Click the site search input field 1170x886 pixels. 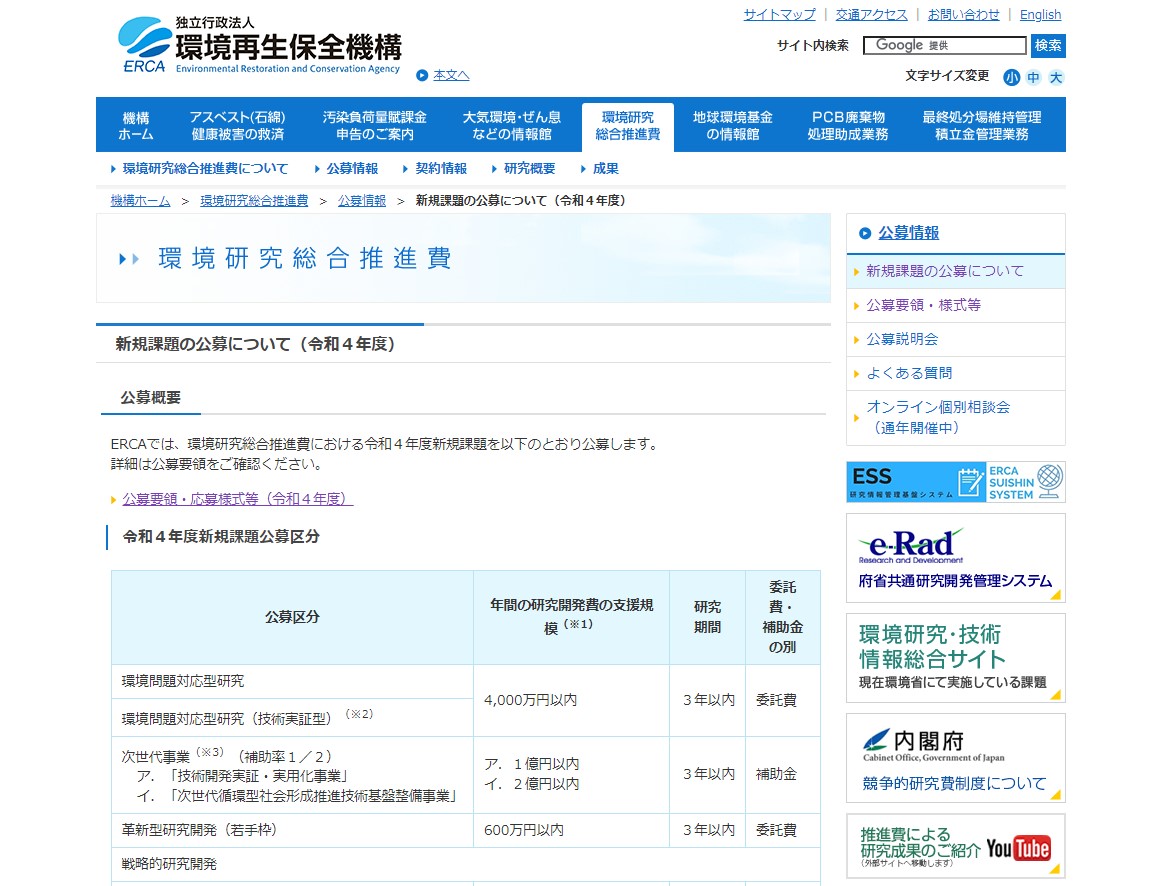click(x=945, y=46)
